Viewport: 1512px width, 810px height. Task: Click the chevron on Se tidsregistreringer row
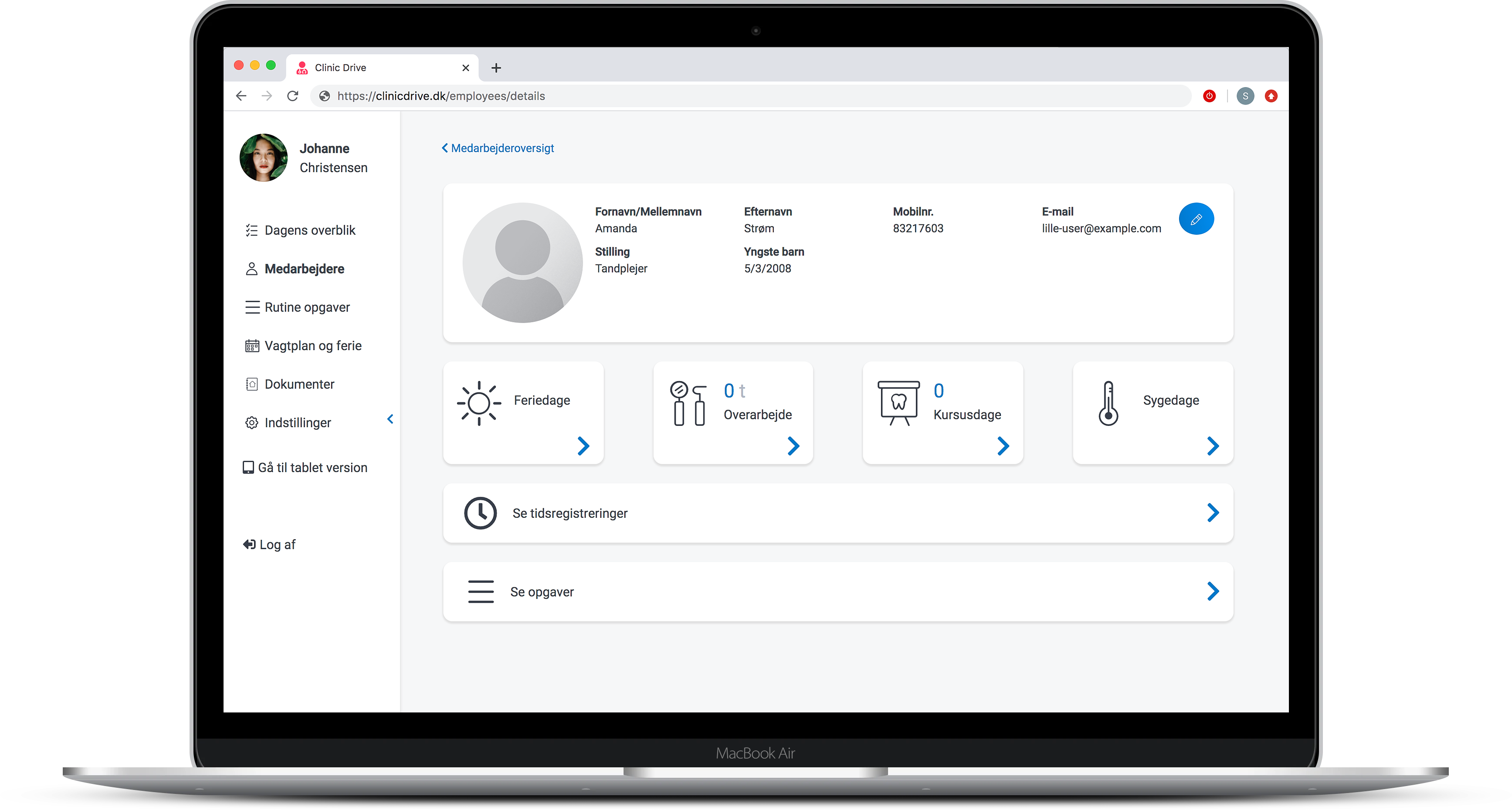click(x=1213, y=513)
